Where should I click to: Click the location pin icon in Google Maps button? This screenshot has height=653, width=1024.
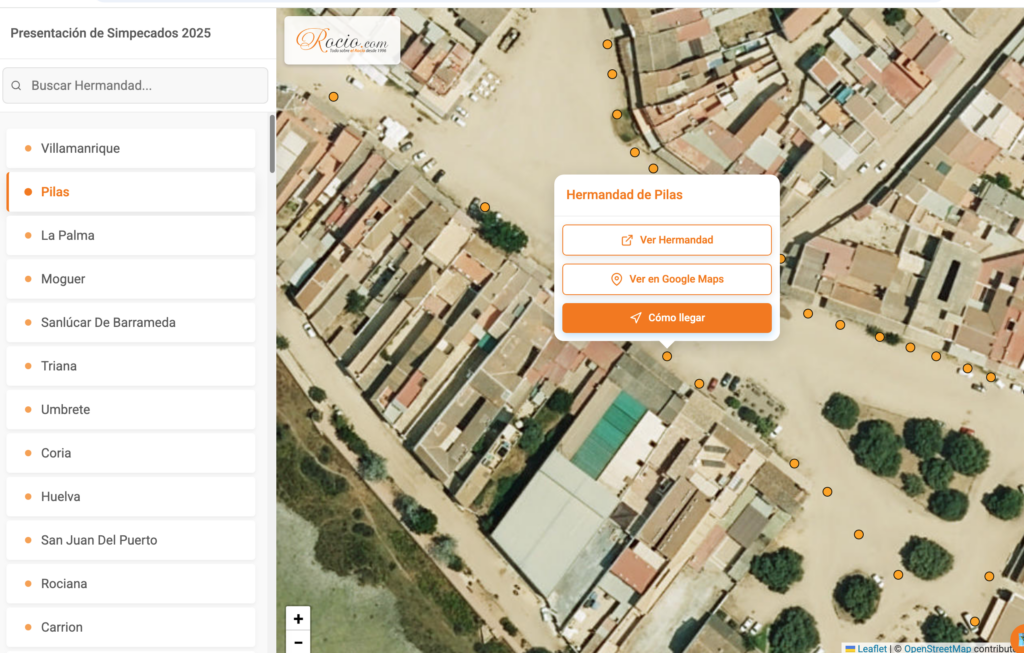click(x=616, y=279)
